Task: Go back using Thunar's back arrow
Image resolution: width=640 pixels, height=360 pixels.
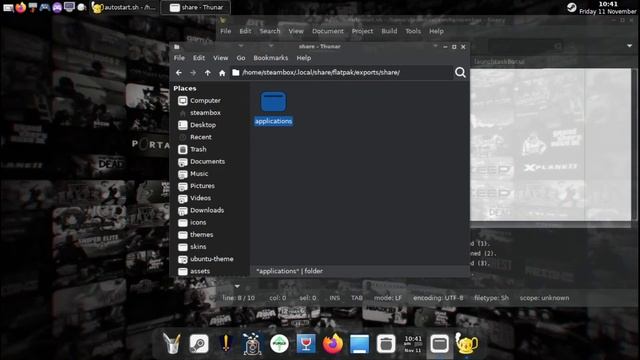Action: [179, 73]
